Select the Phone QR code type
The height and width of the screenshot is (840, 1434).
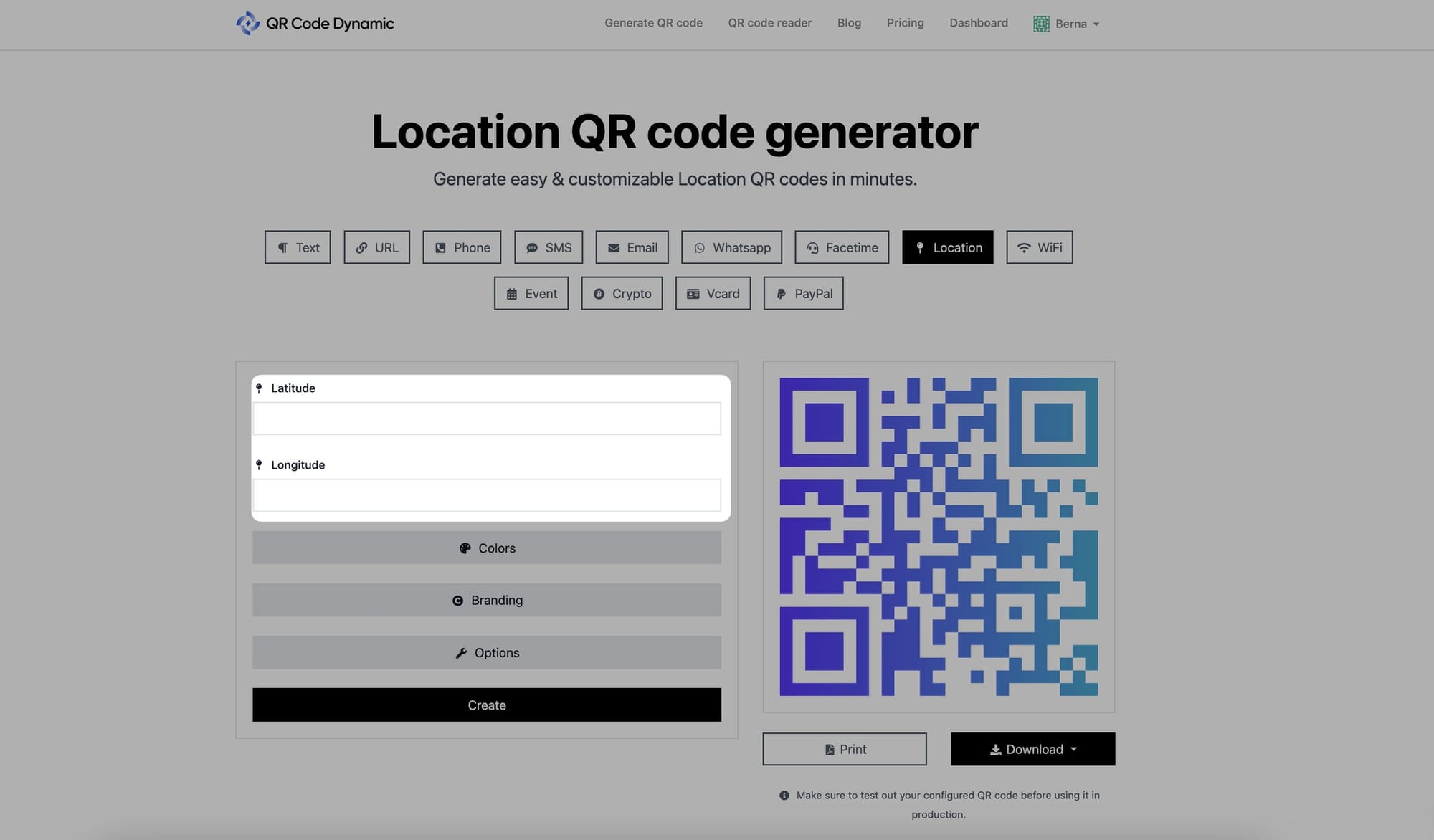[462, 247]
